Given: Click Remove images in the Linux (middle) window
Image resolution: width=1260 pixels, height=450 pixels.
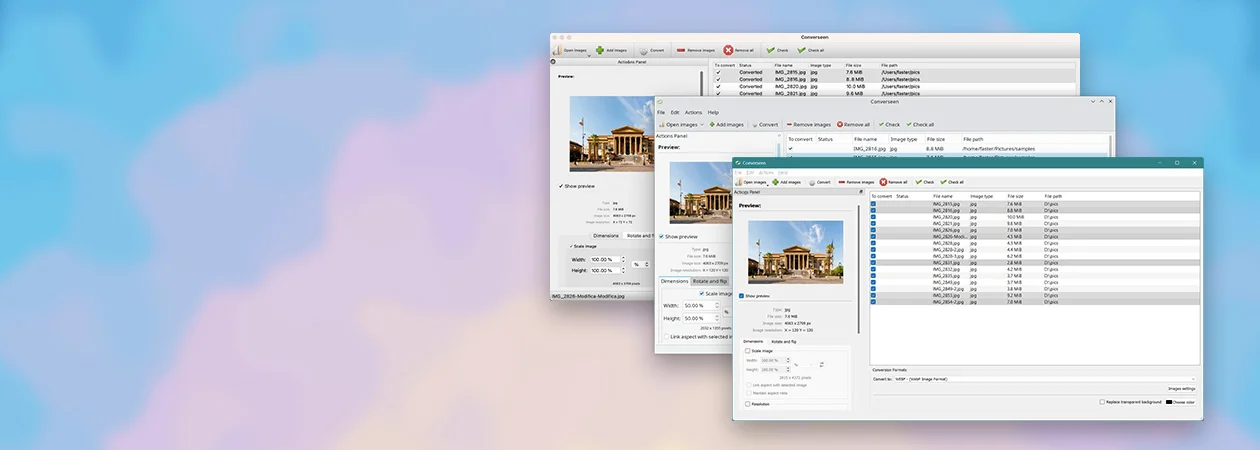Looking at the screenshot, I should 809,124.
